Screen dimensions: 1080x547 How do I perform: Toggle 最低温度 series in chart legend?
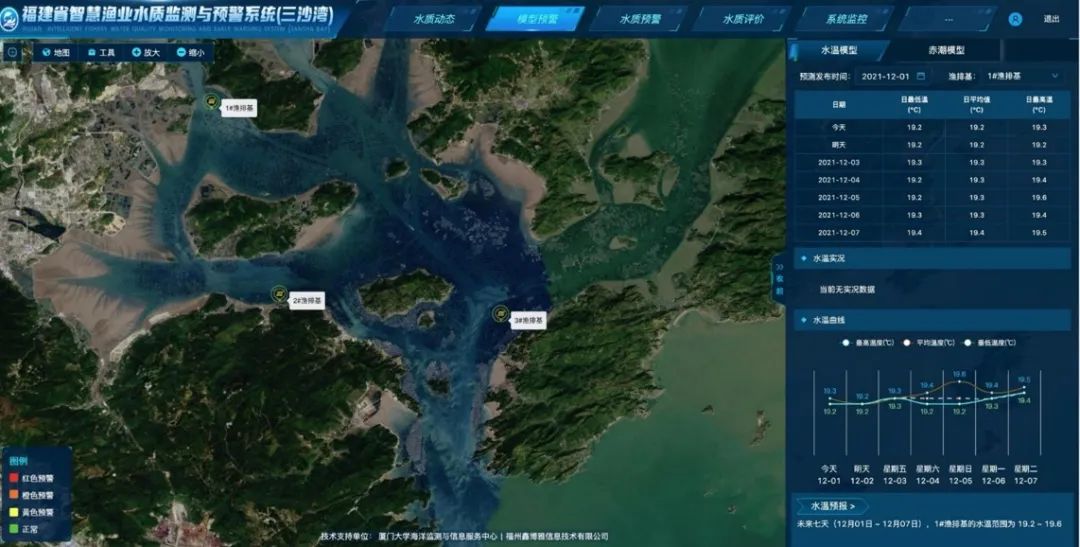click(988, 342)
